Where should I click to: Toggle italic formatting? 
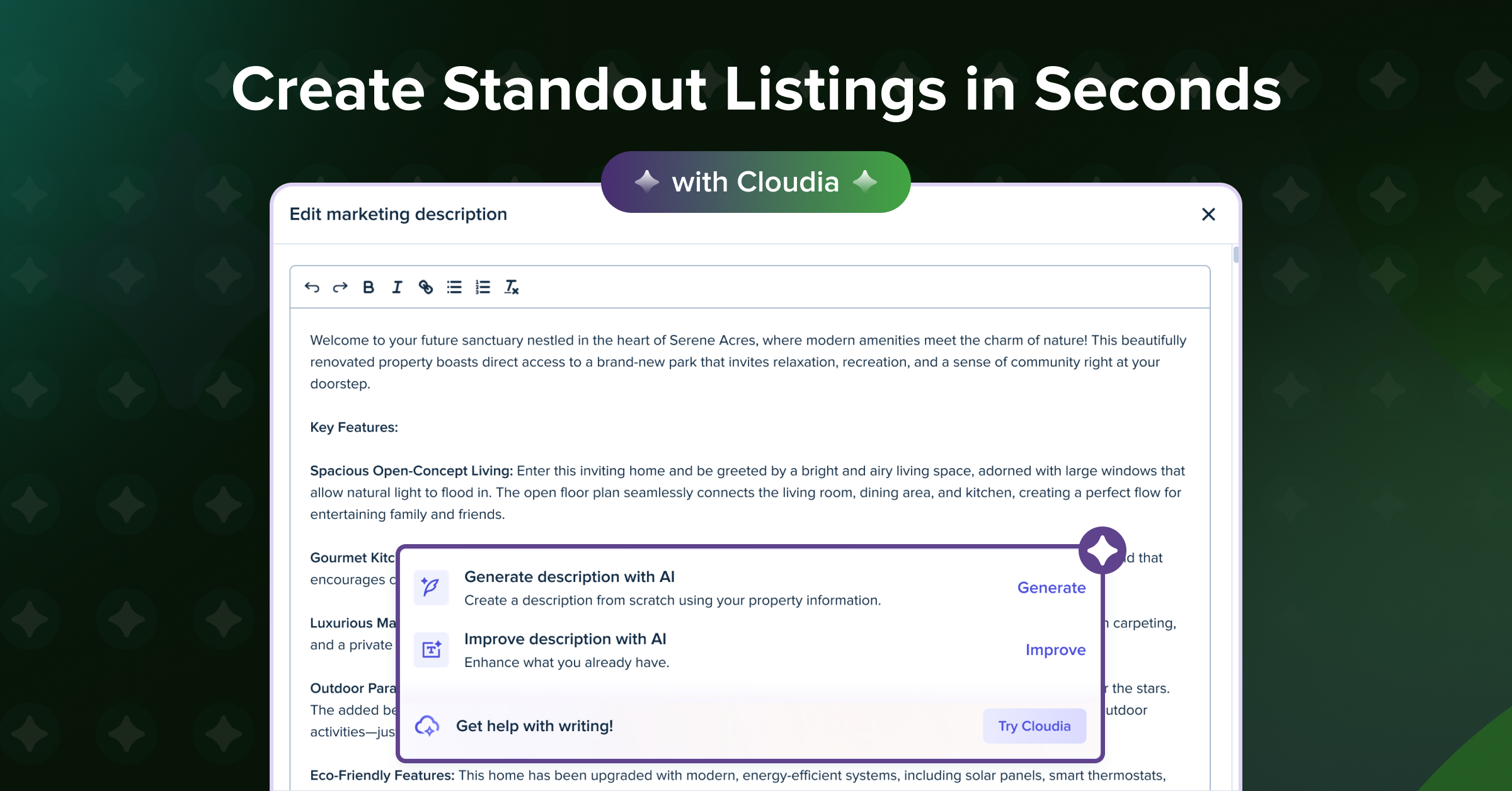coord(397,288)
